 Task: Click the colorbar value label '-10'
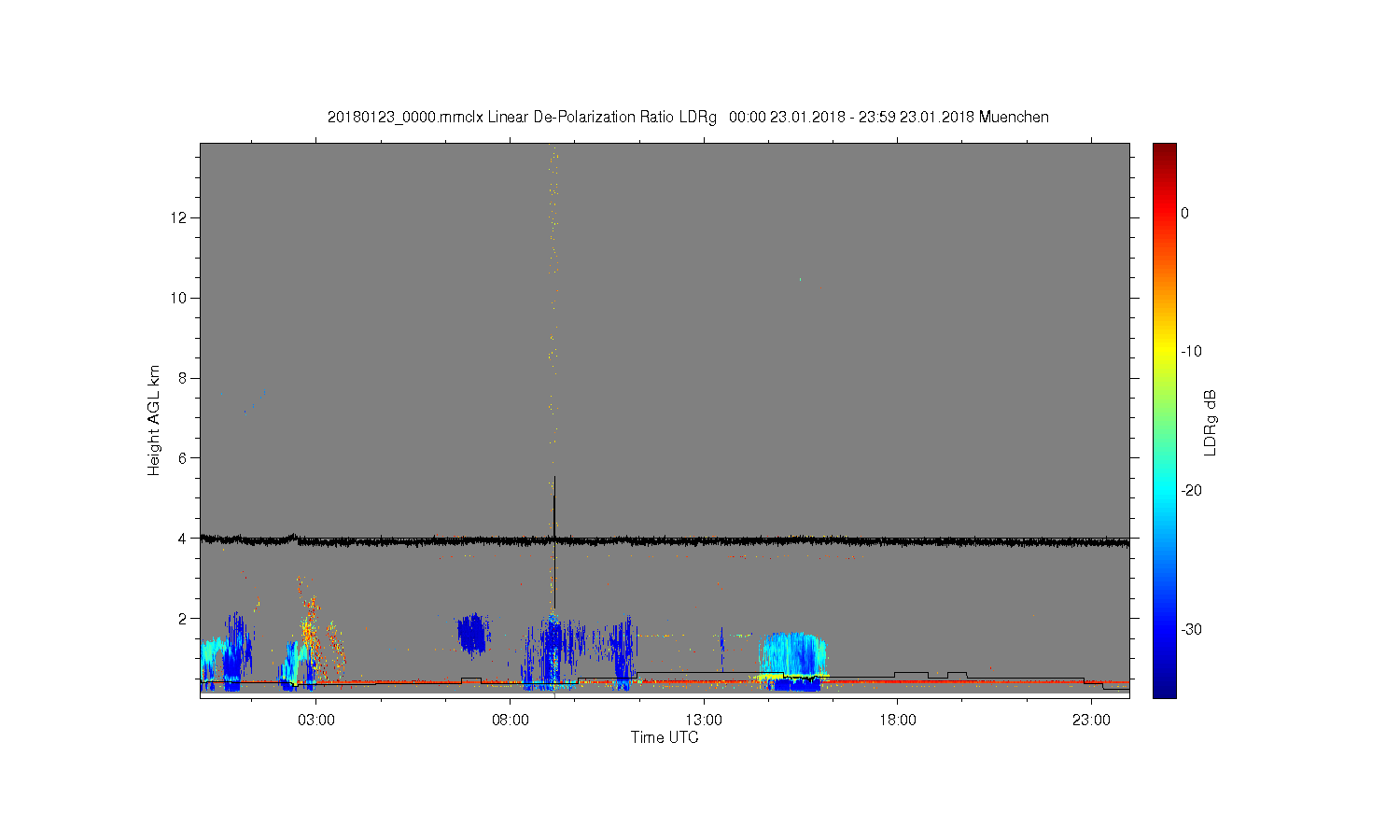tap(1191, 352)
